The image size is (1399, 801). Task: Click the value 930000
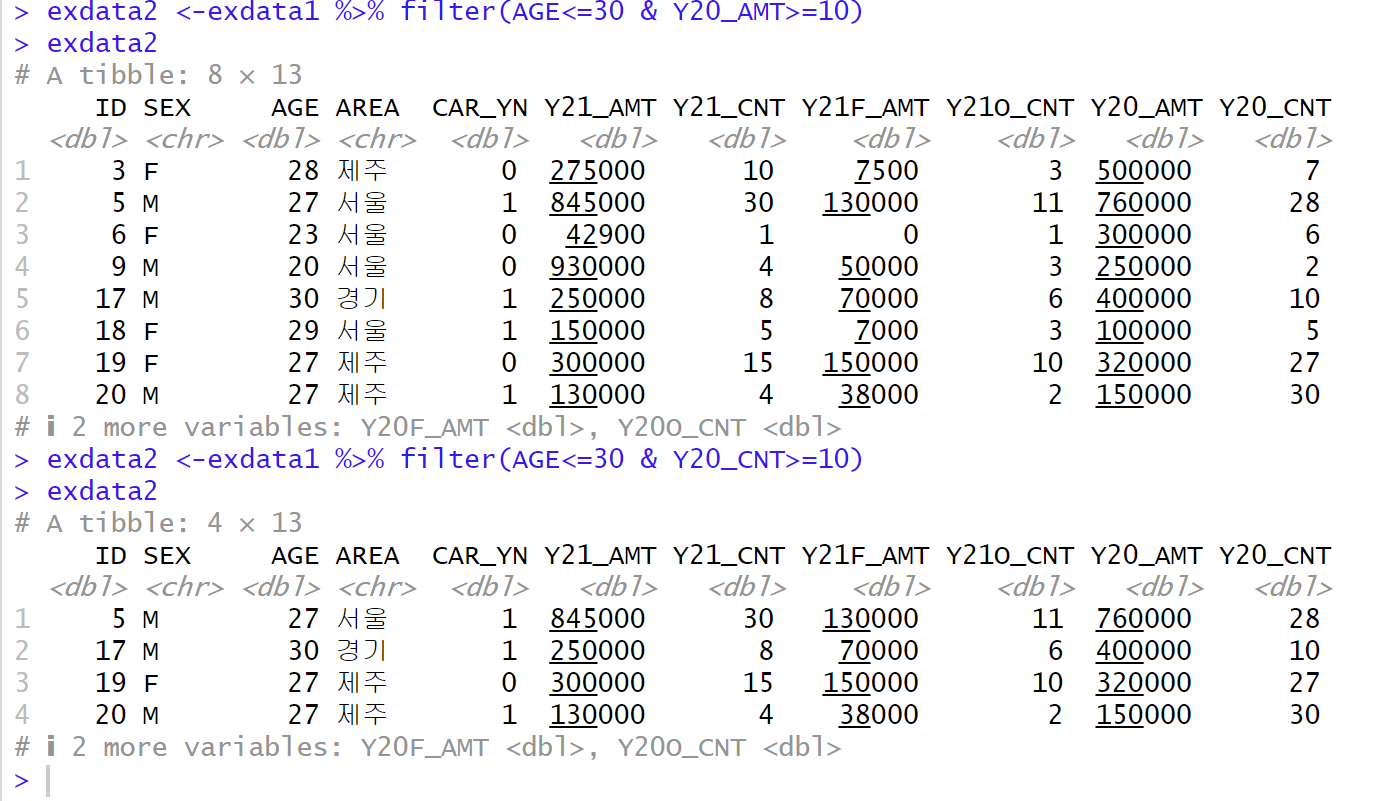click(597, 267)
